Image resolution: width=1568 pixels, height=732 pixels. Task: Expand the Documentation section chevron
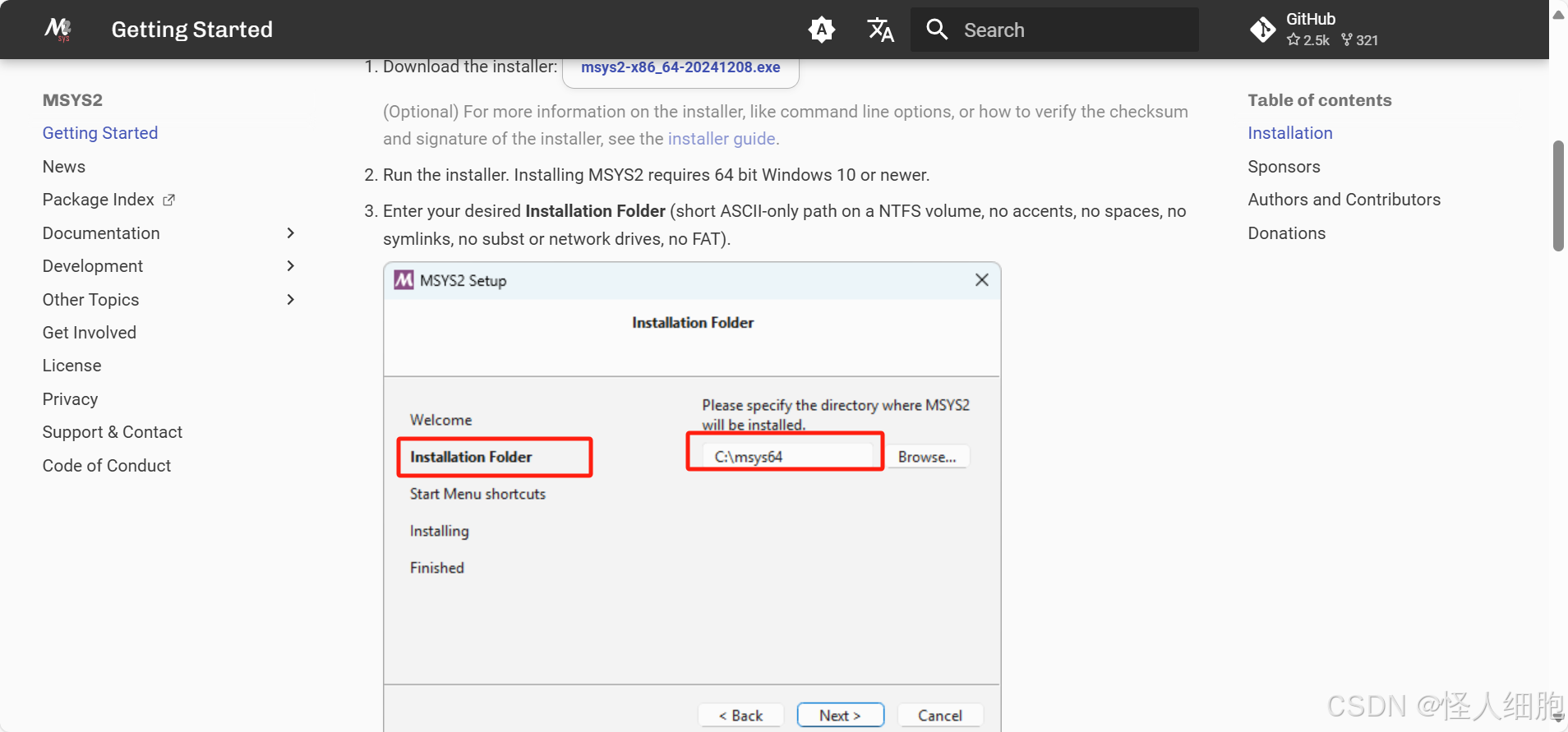[x=290, y=233]
